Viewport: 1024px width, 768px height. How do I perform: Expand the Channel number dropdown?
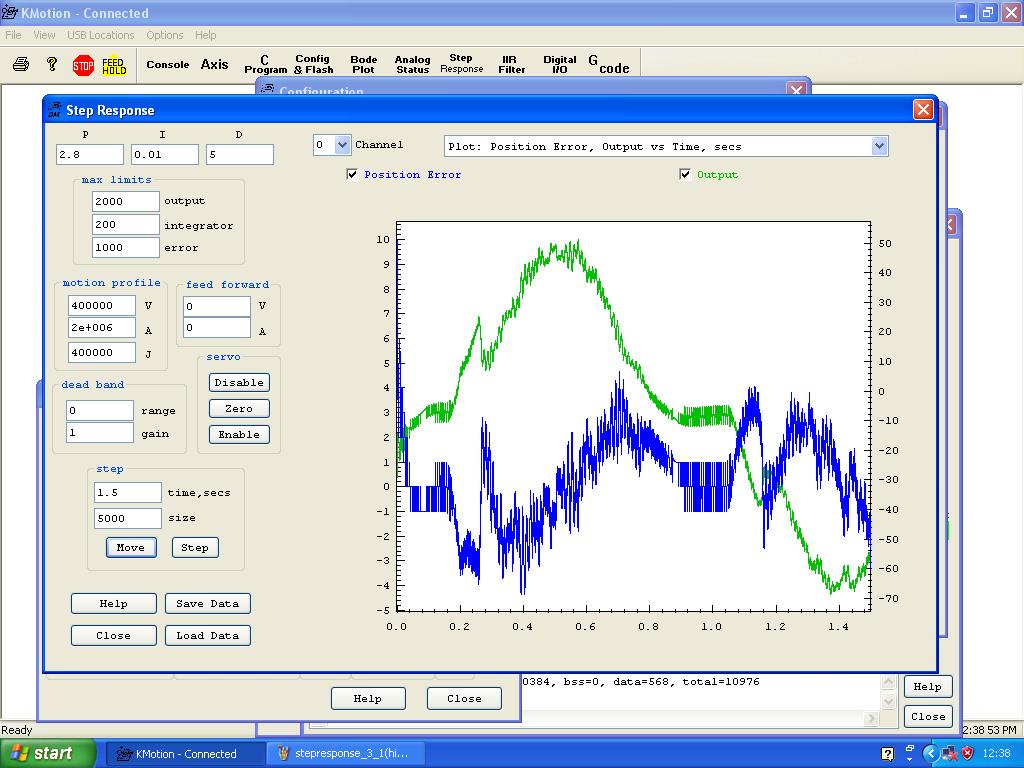pos(342,146)
